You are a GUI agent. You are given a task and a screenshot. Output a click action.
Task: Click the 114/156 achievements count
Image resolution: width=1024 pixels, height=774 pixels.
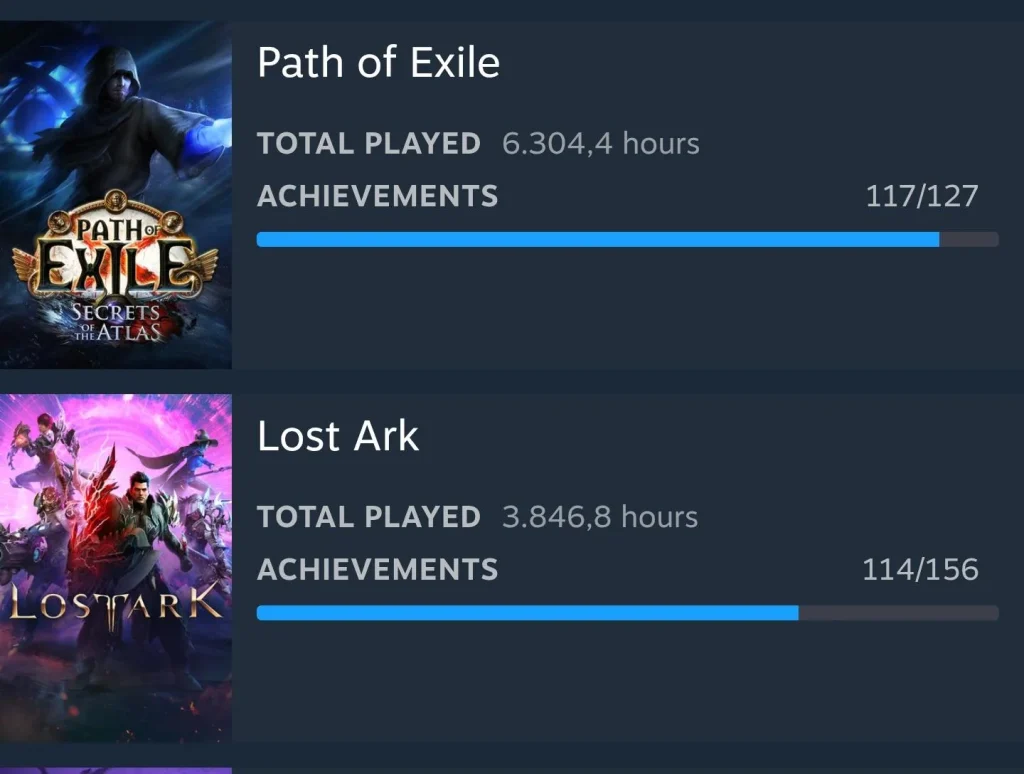click(919, 569)
